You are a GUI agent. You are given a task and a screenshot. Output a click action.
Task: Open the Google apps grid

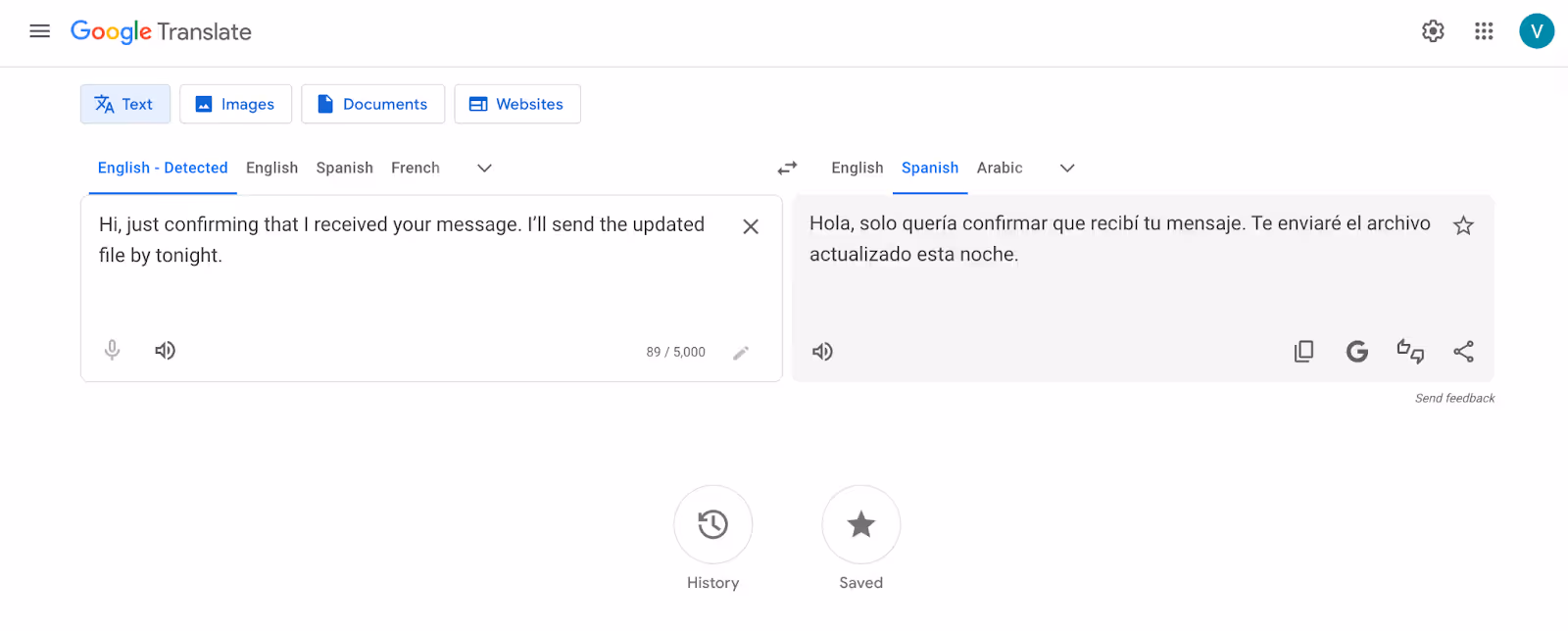click(x=1484, y=31)
